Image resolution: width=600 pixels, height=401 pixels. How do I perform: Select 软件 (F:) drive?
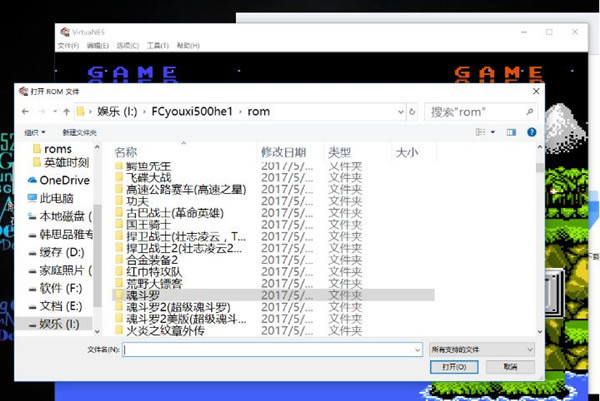[x=55, y=288]
